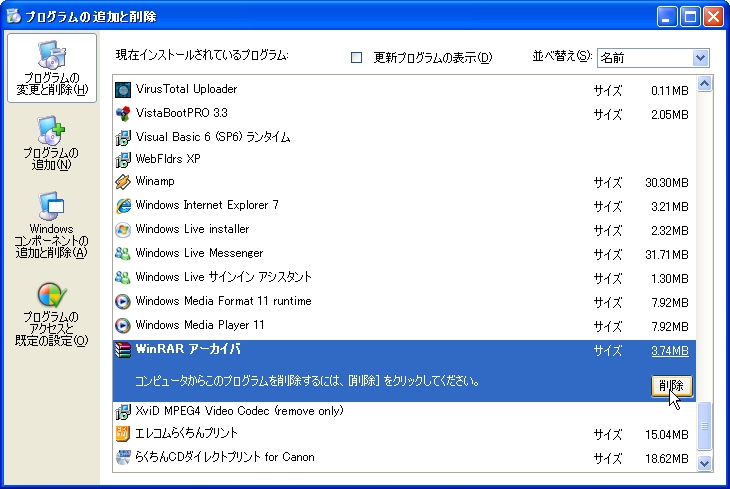Click the エレコムらくちんプリント icon
This screenshot has width=730, height=489.
tap(123, 434)
